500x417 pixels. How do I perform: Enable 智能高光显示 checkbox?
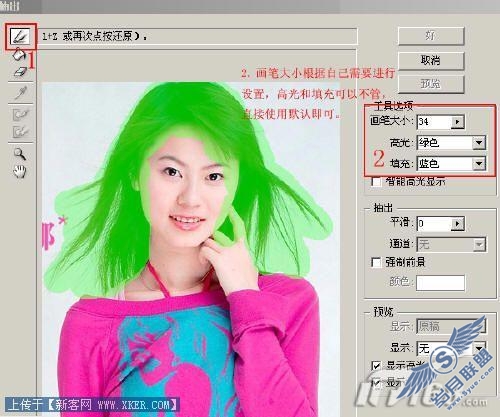(376, 182)
